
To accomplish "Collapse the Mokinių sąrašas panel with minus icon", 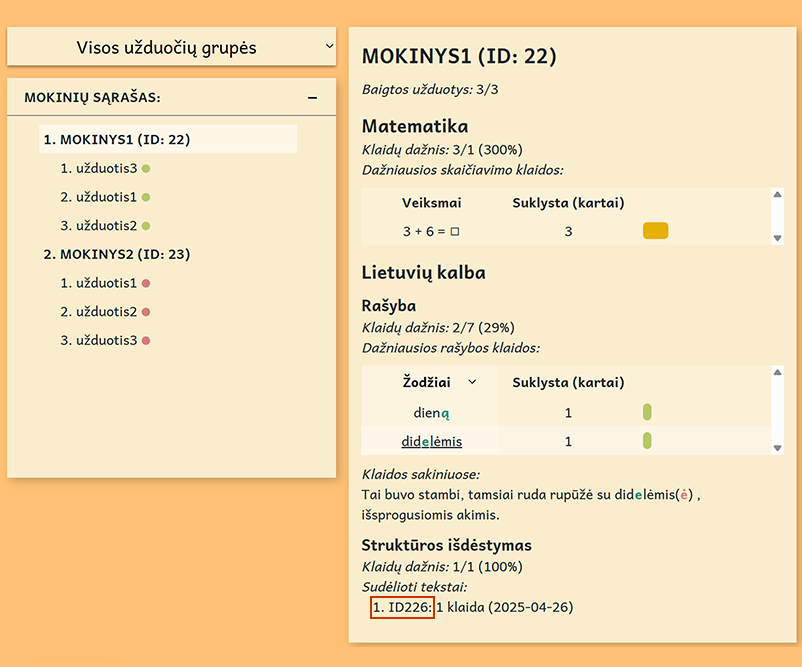I will click(x=313, y=97).
